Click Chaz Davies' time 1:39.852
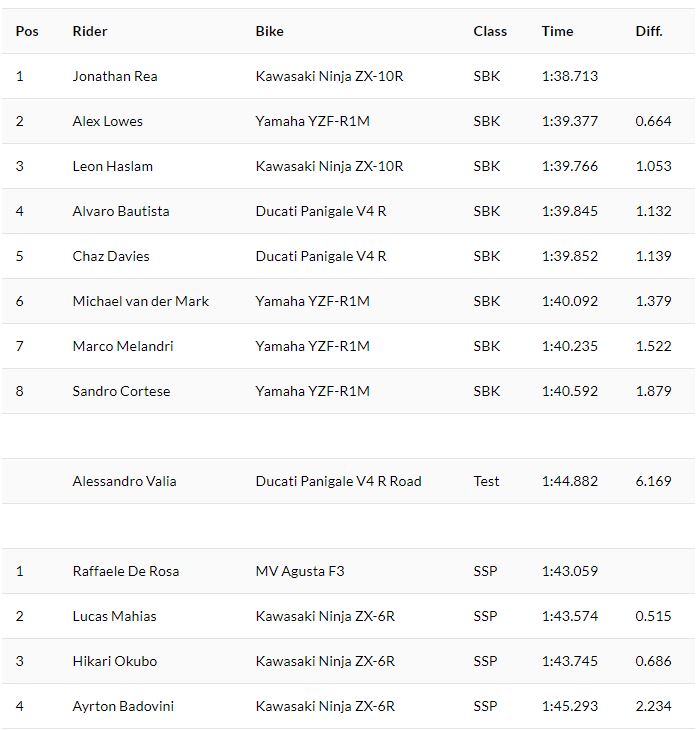Viewport: 699px width, 730px height. 570,256
